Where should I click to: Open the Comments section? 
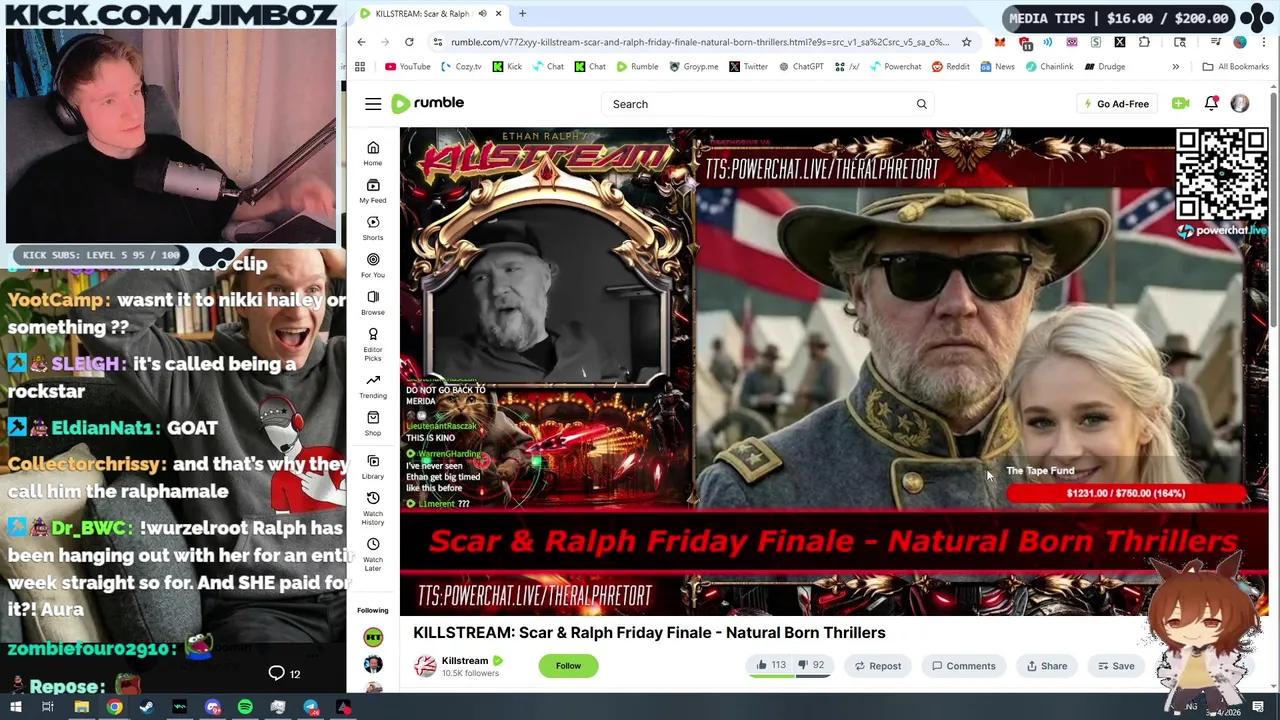coord(964,666)
